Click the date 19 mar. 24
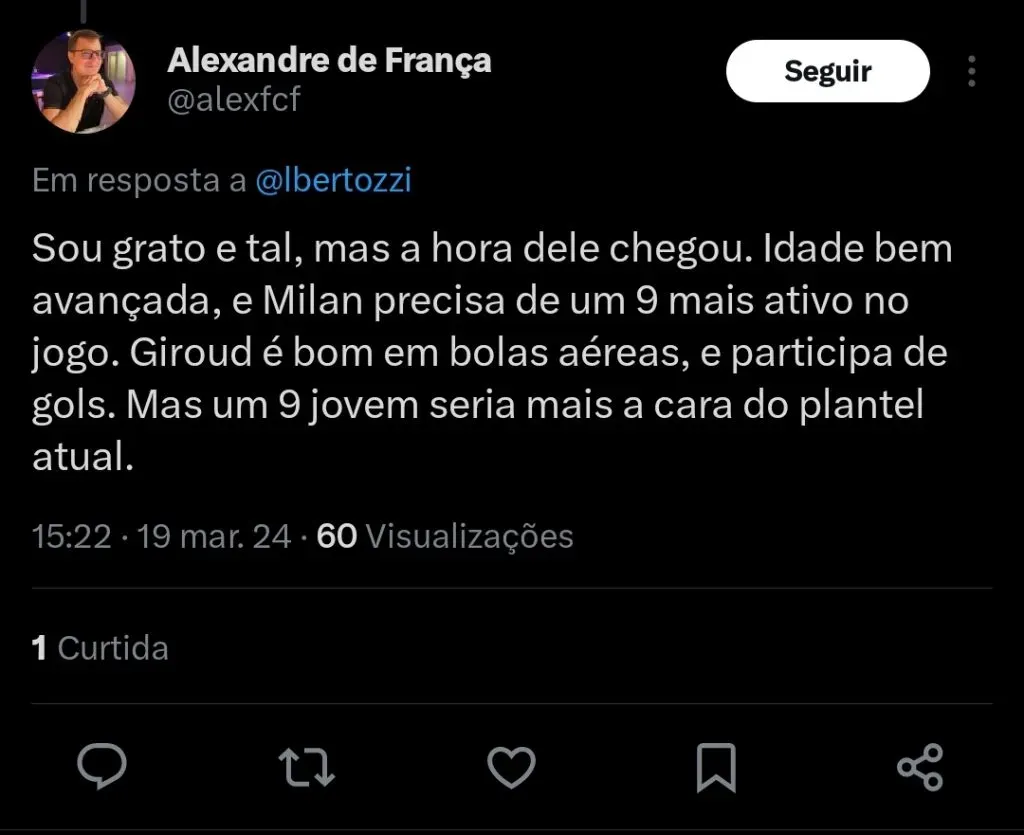The image size is (1024, 835). coord(215,536)
